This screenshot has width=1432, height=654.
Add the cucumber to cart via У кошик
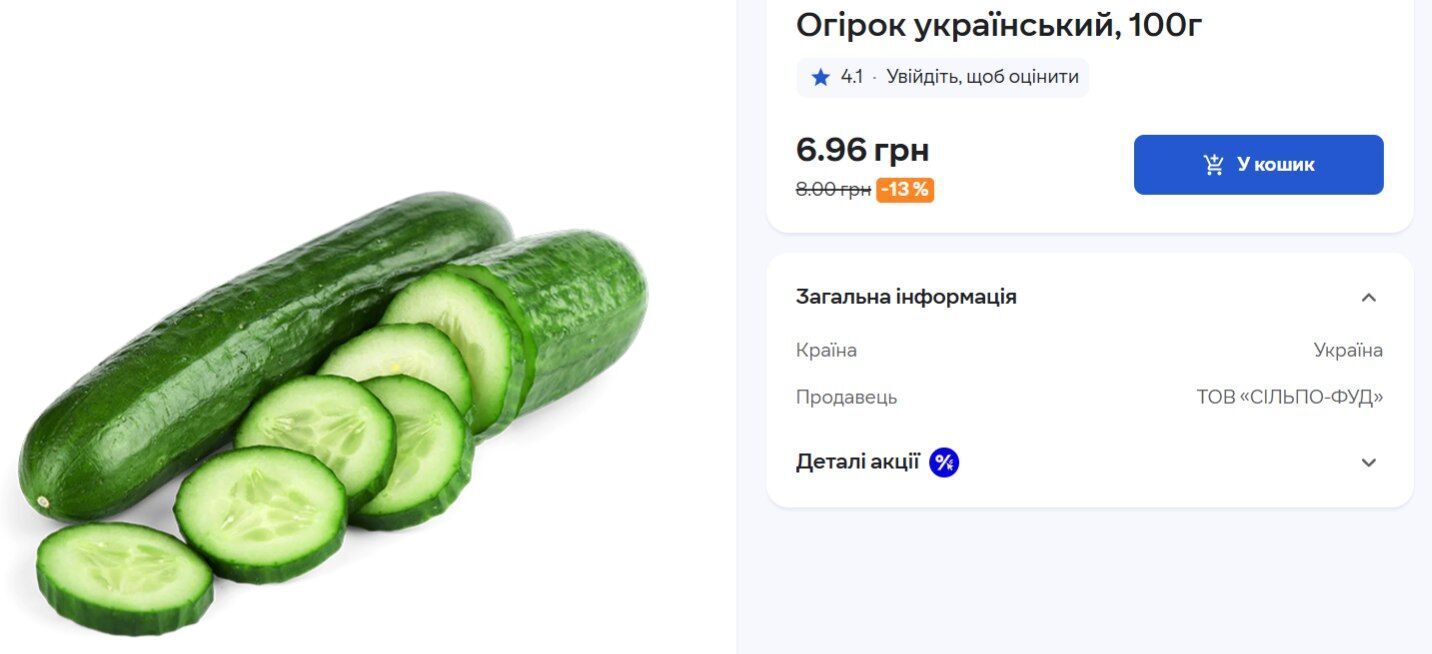(1258, 163)
